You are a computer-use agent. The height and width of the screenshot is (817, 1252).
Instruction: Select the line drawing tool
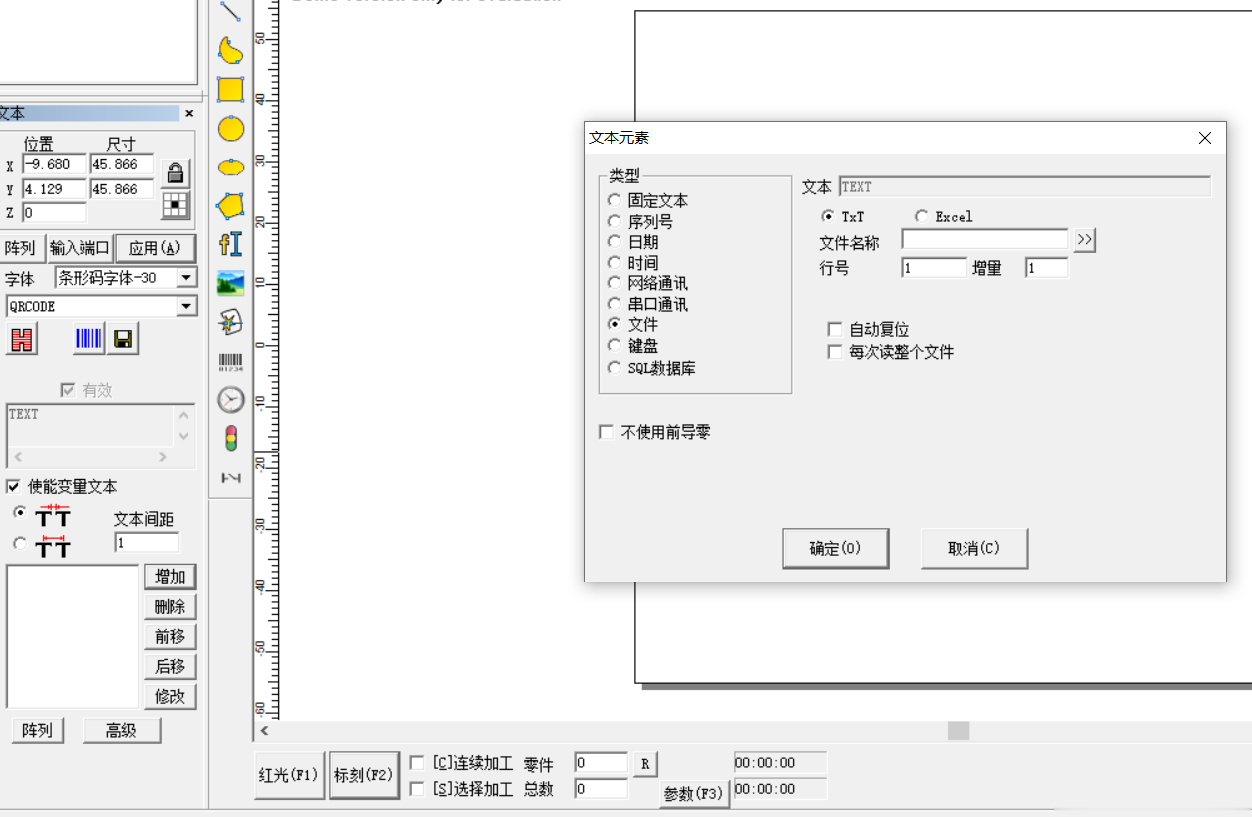coord(231,11)
